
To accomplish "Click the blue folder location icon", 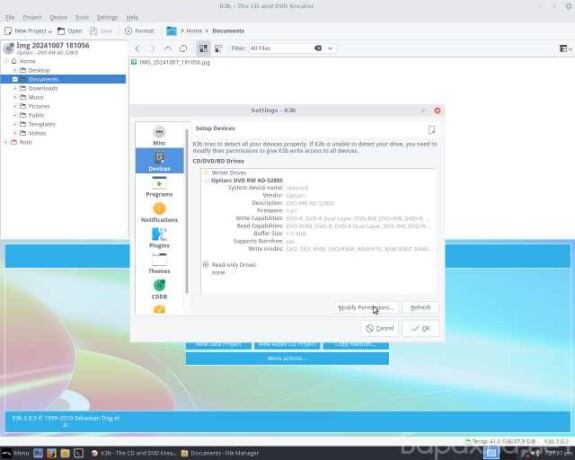I will [171, 31].
